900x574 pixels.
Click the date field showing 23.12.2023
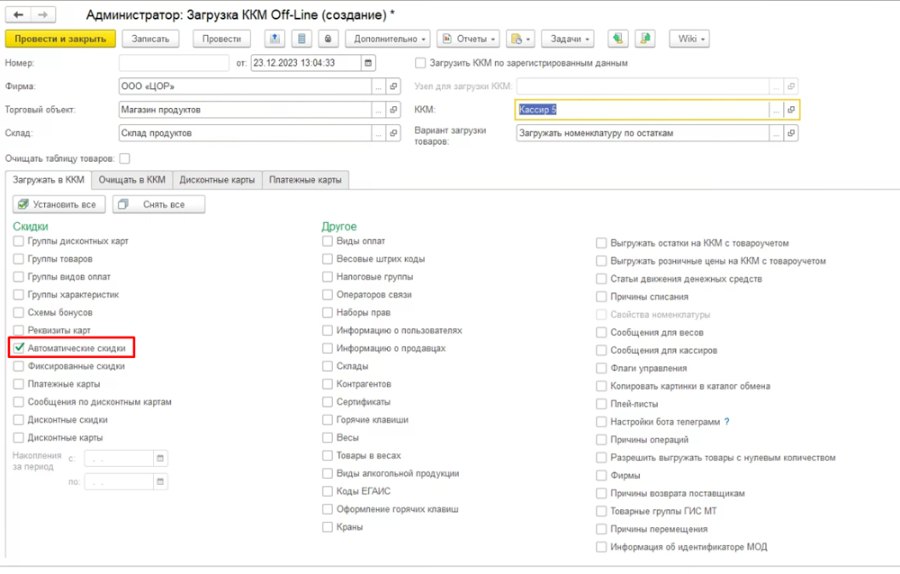coord(306,63)
